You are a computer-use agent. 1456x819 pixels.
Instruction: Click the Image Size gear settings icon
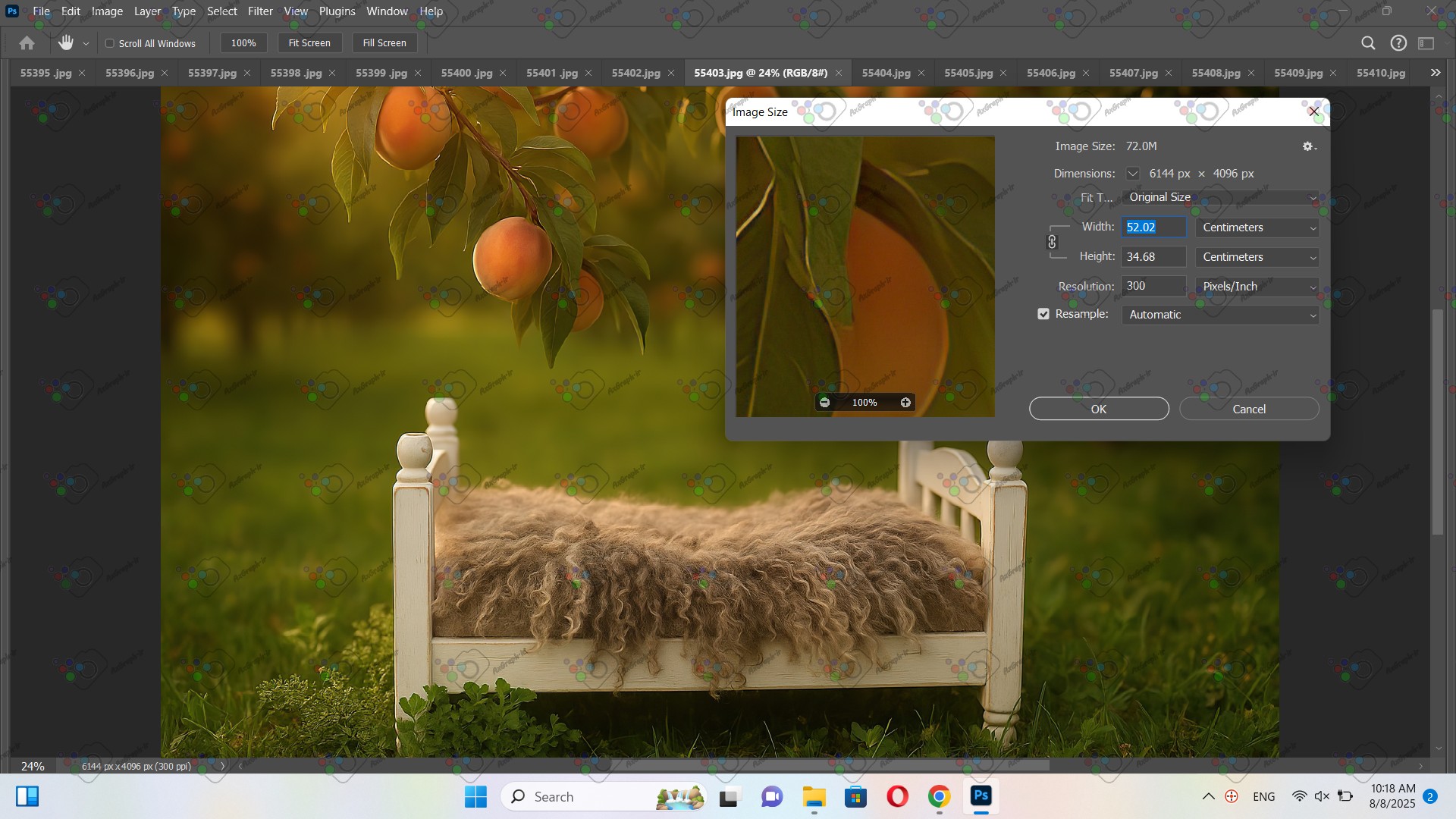pyautogui.click(x=1308, y=146)
